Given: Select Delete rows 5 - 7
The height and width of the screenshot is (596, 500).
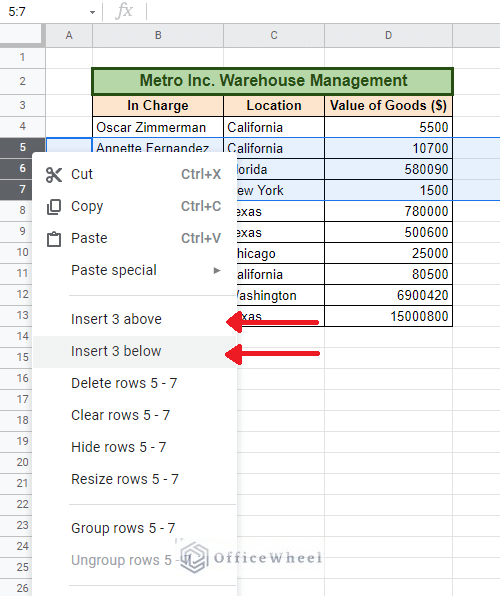Looking at the screenshot, I should click(x=135, y=383).
